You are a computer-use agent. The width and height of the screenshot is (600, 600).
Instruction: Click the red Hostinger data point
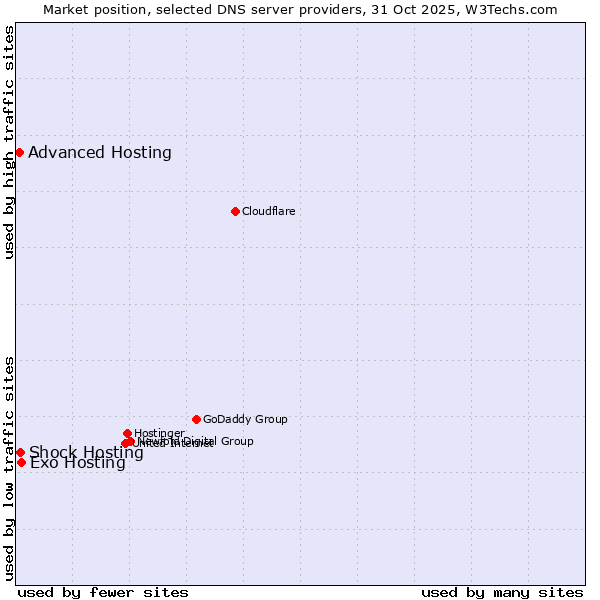pos(127,433)
